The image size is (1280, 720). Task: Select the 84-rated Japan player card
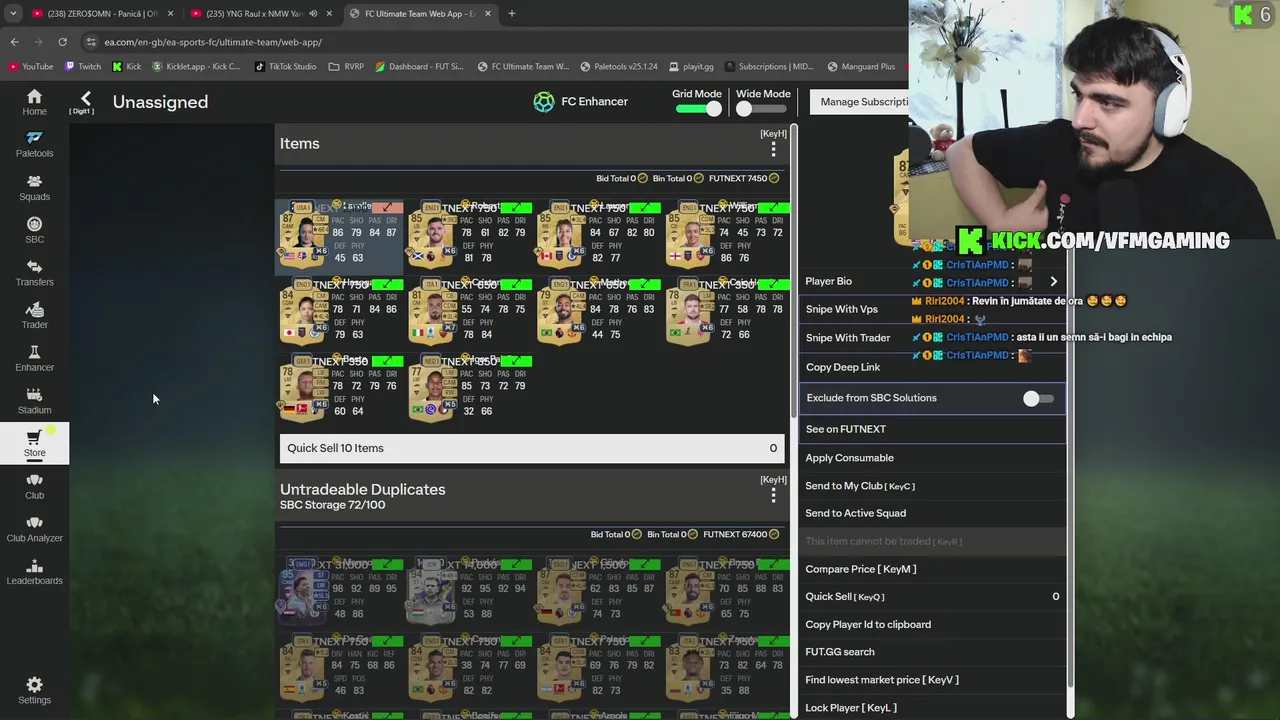[339, 312]
